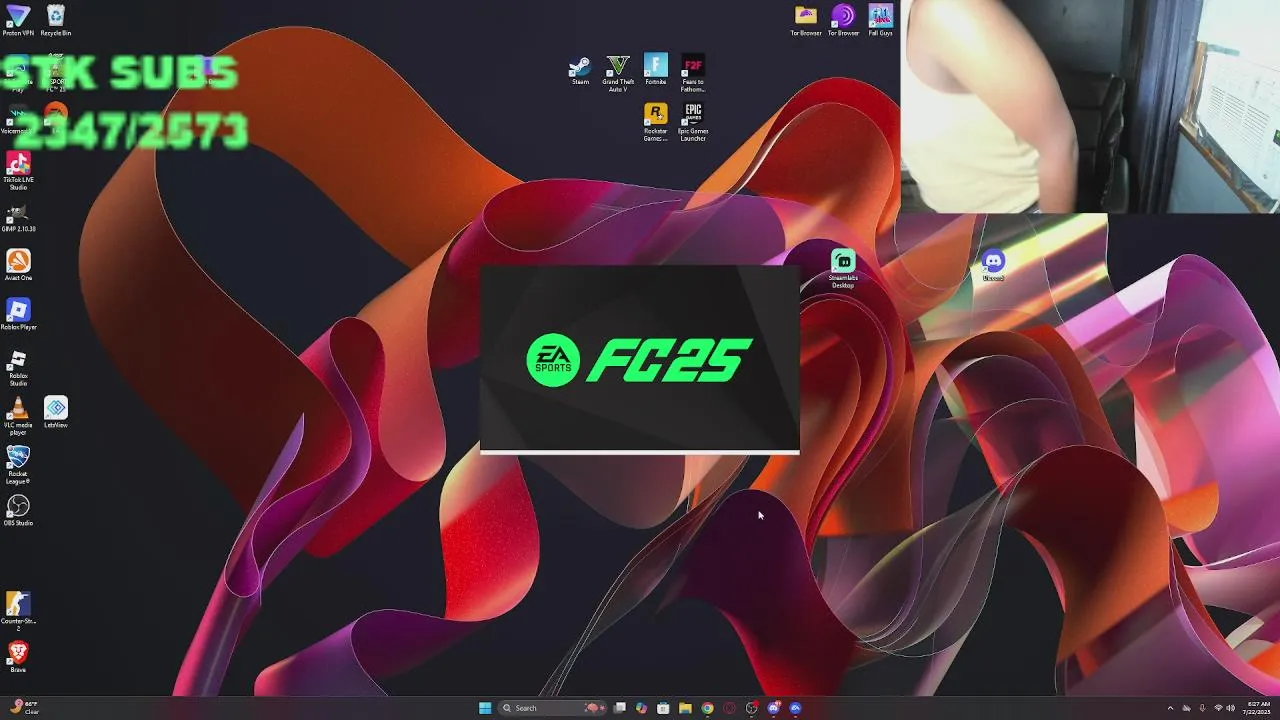The height and width of the screenshot is (720, 1280).
Task: Select the Rocket League shortcut
Action: tap(18, 465)
